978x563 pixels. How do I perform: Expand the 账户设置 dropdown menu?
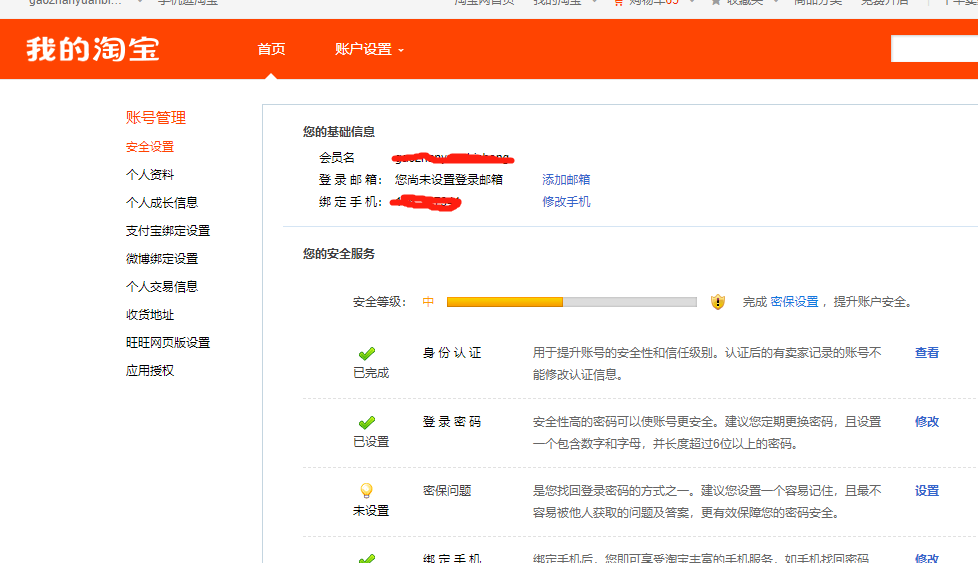(x=369, y=49)
